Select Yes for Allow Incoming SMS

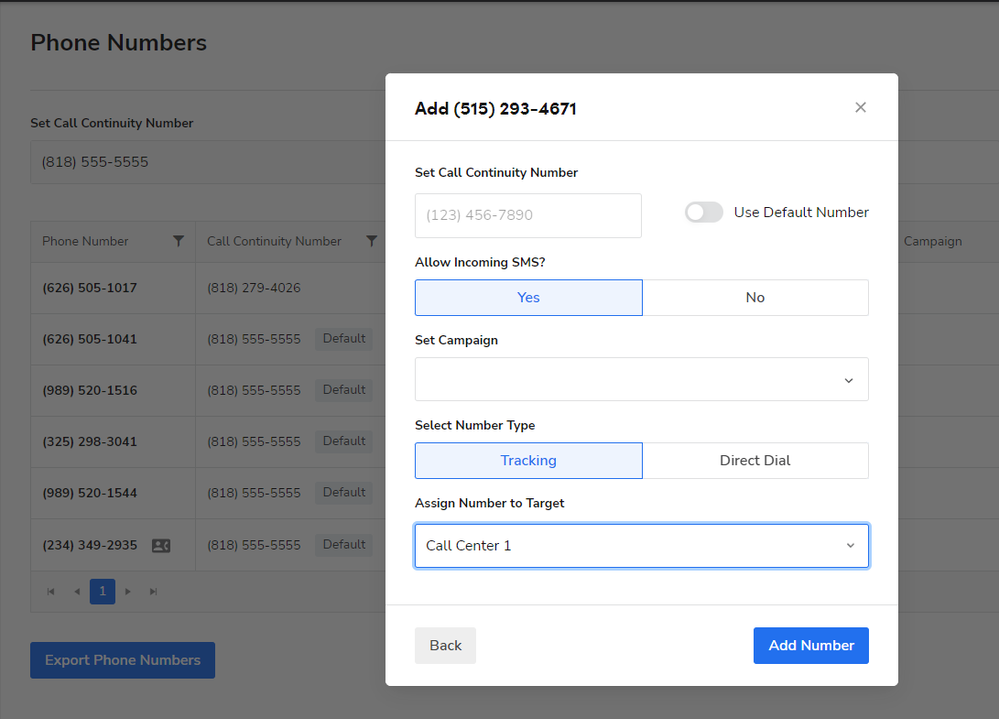(528, 297)
